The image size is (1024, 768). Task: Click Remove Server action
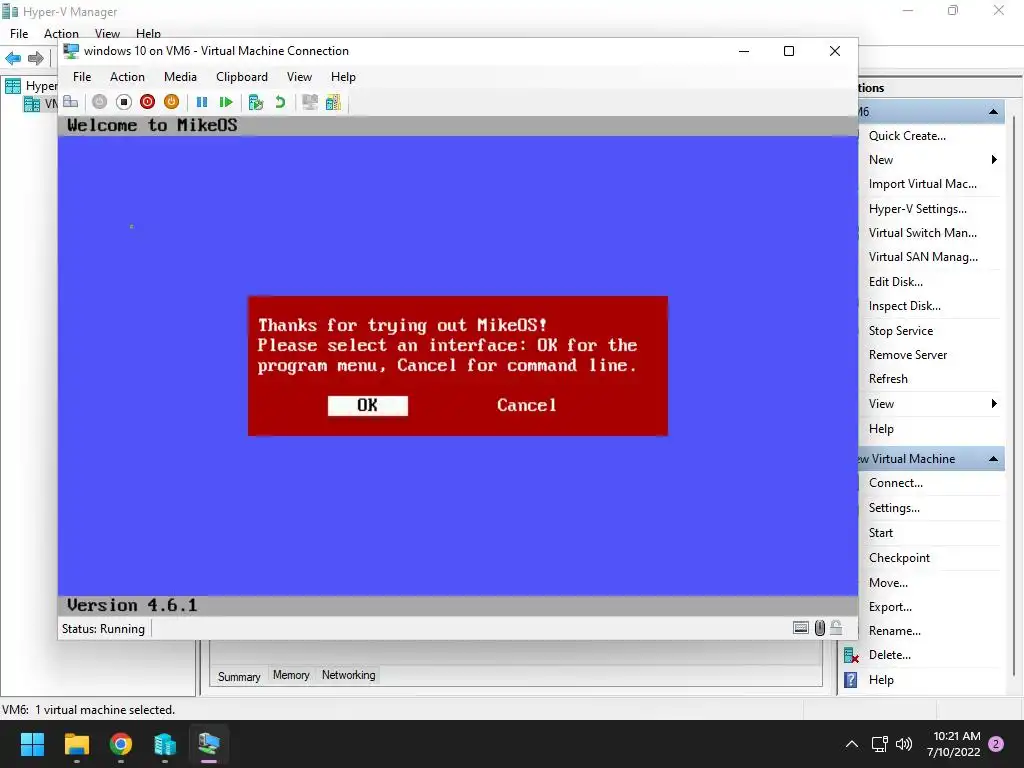coord(908,355)
